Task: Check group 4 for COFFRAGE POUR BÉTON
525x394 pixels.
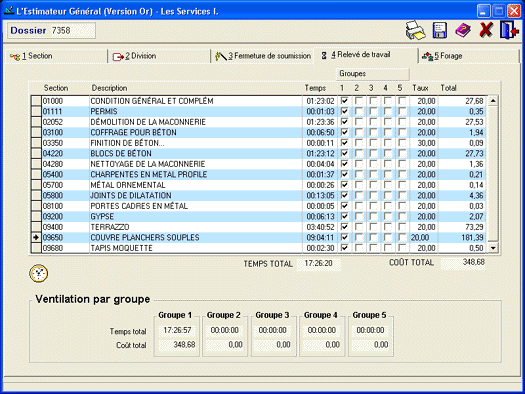Action: (387, 133)
